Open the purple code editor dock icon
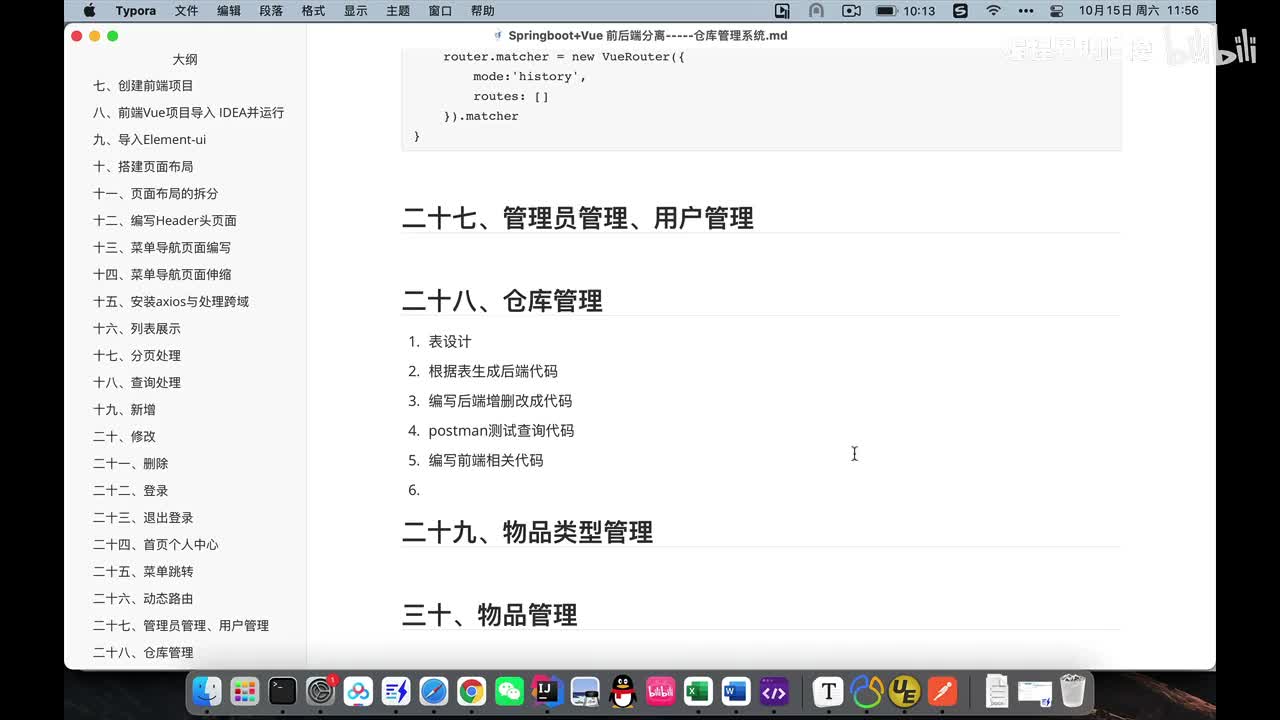The image size is (1280, 720). coord(774,691)
